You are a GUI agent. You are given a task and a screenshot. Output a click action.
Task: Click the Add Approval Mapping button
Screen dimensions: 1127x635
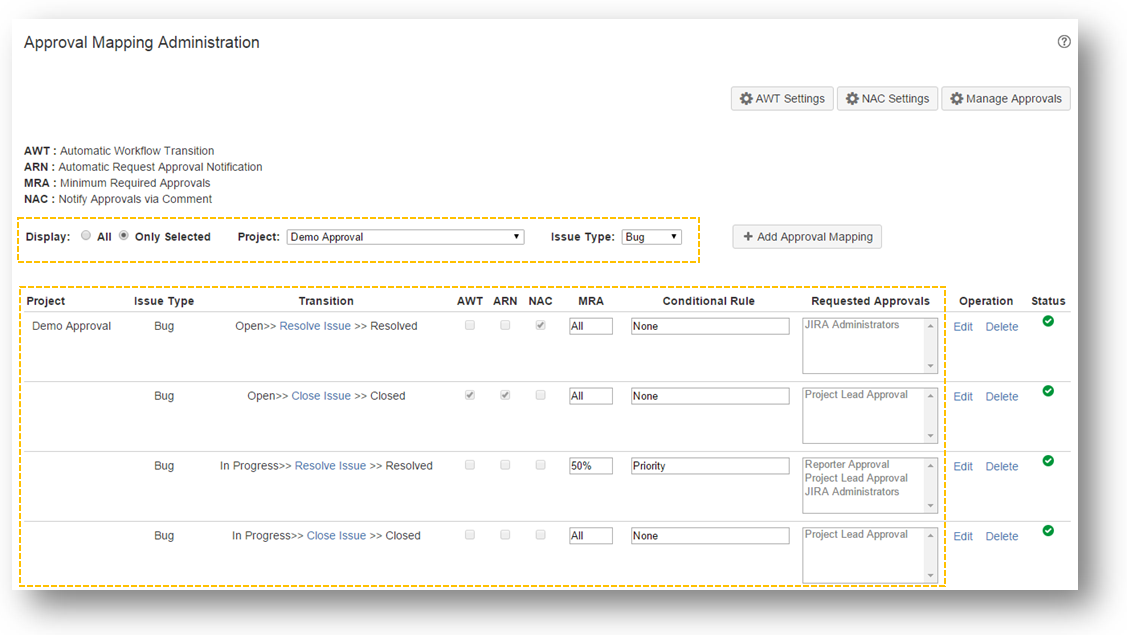click(807, 237)
